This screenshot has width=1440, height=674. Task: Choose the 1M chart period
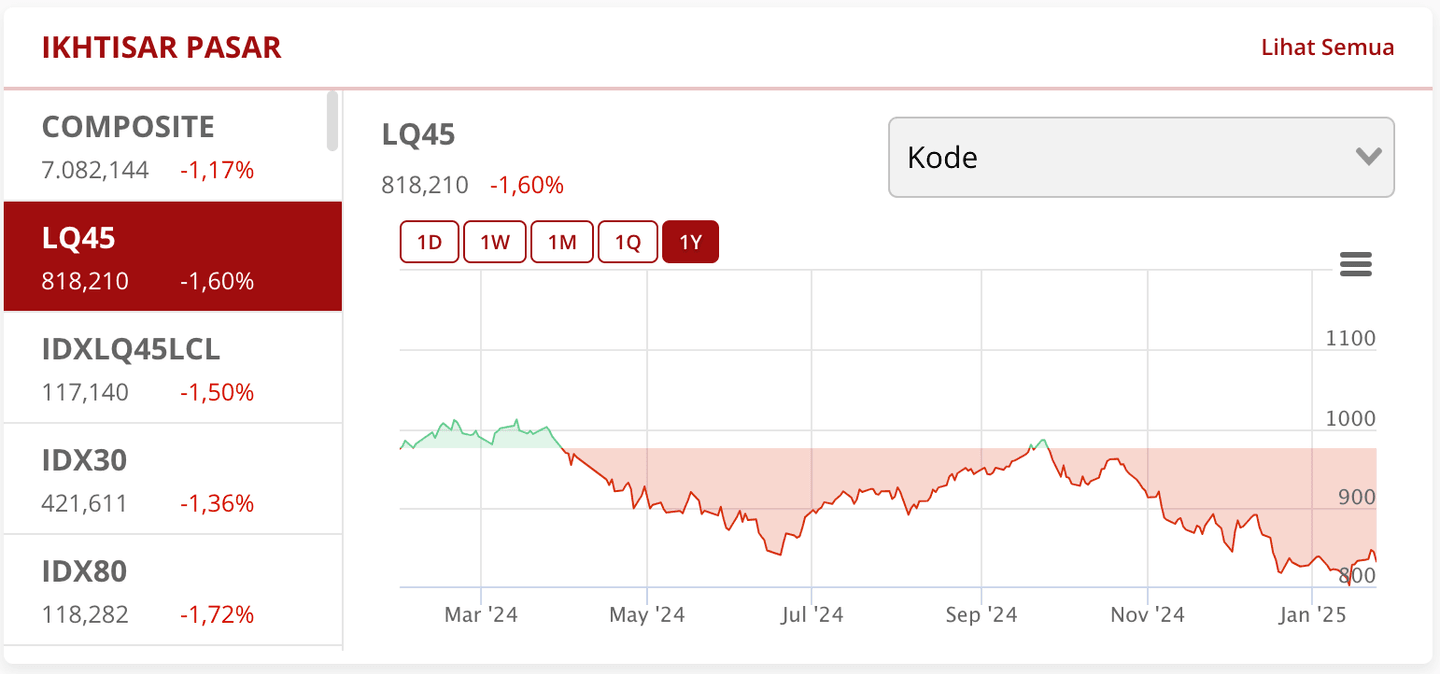tap(562, 241)
